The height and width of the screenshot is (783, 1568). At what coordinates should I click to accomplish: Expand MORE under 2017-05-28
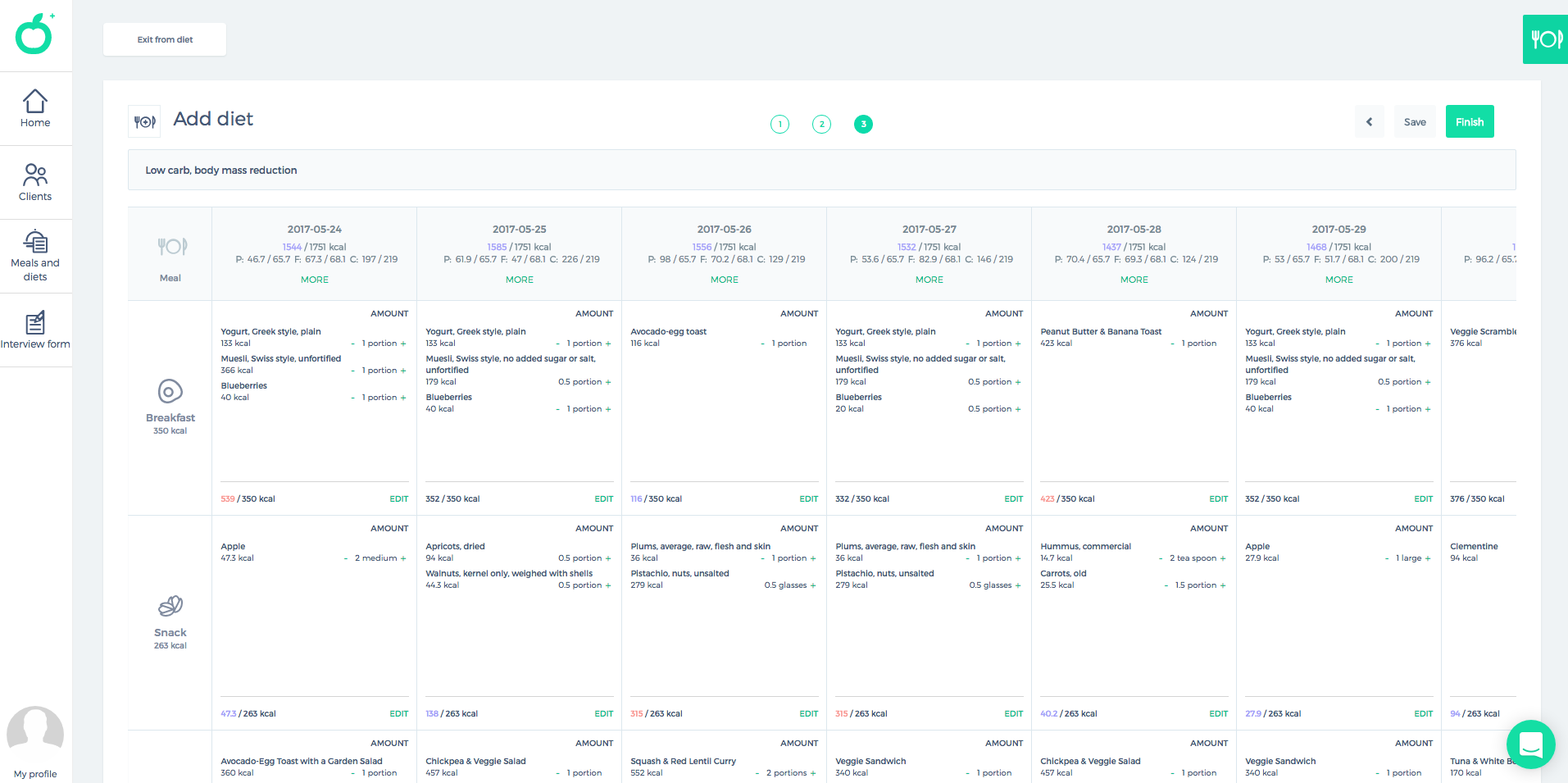(1134, 280)
